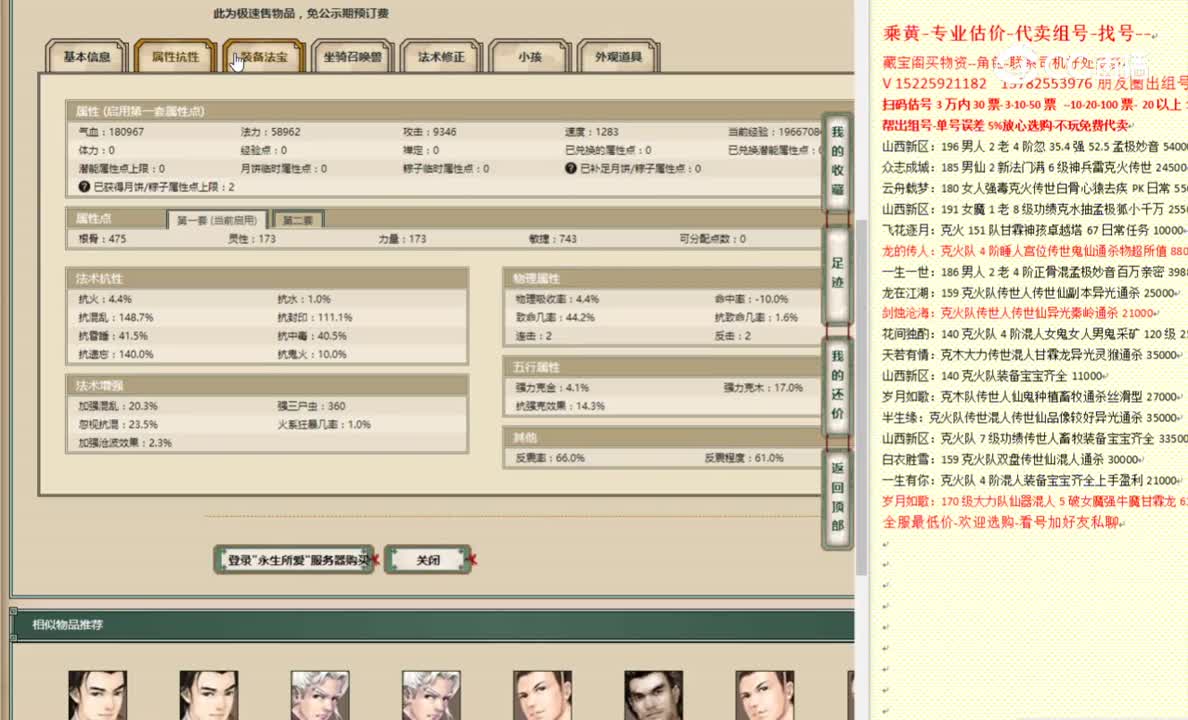Click 可分配点数：0 text

712,239
